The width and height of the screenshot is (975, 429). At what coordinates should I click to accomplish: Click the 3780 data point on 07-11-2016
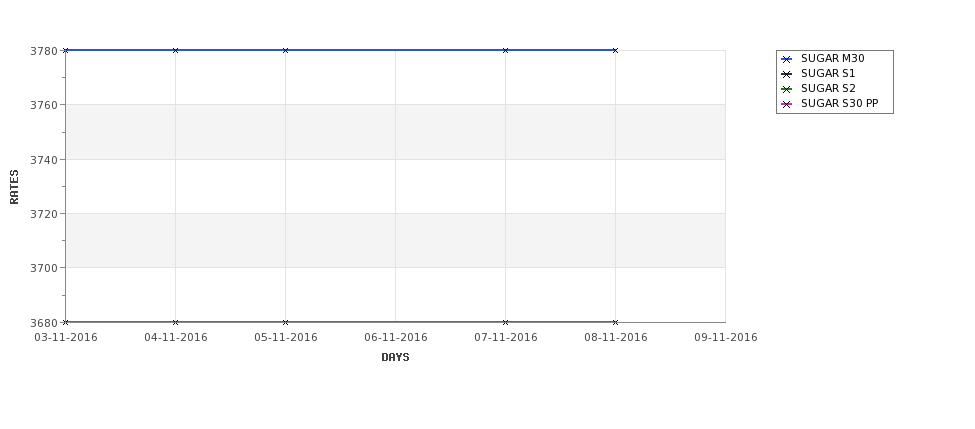(x=505, y=50)
